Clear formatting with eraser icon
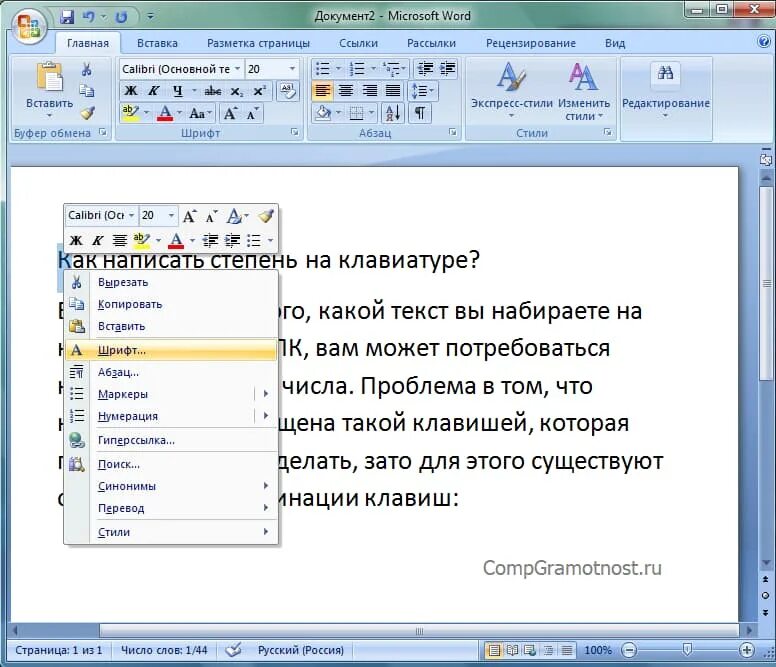The height and width of the screenshot is (667, 776). 288,91
